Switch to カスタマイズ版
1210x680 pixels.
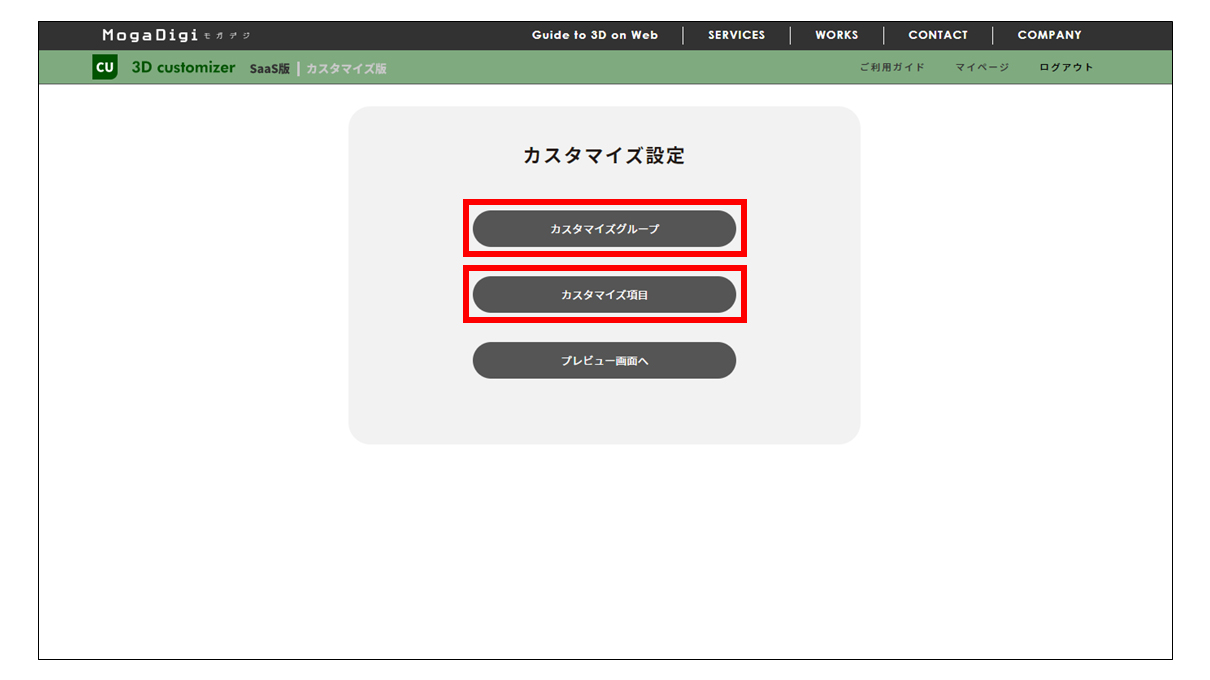[x=346, y=69]
